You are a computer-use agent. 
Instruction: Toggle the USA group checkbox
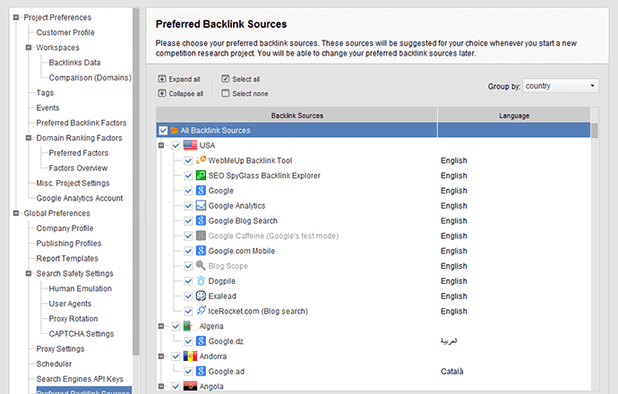176,145
